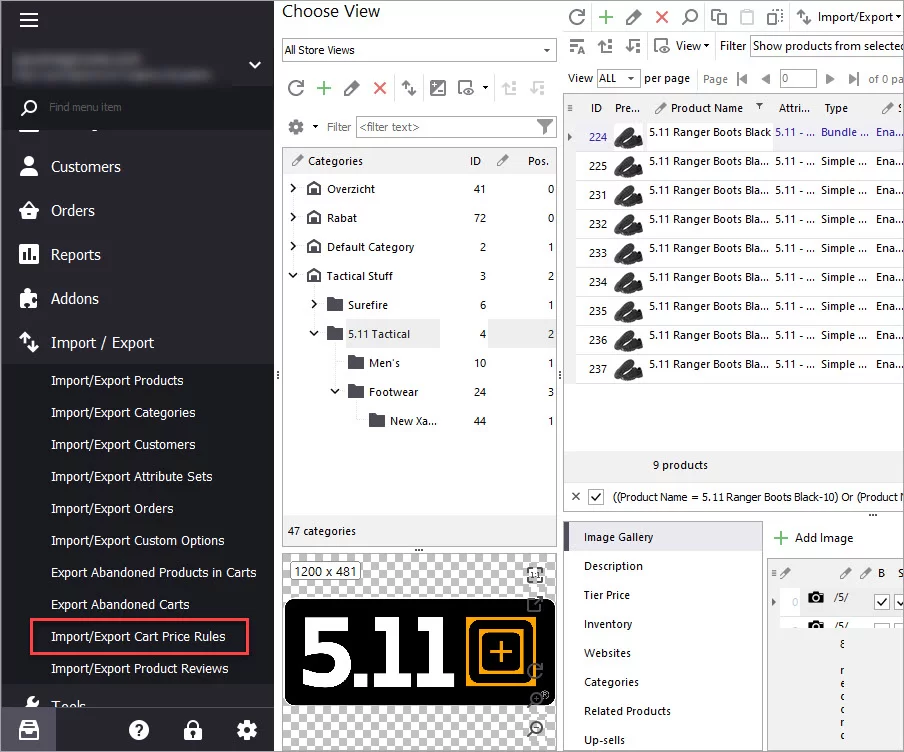904x752 pixels.
Task: Open the products View dropdown
Action: point(682,46)
